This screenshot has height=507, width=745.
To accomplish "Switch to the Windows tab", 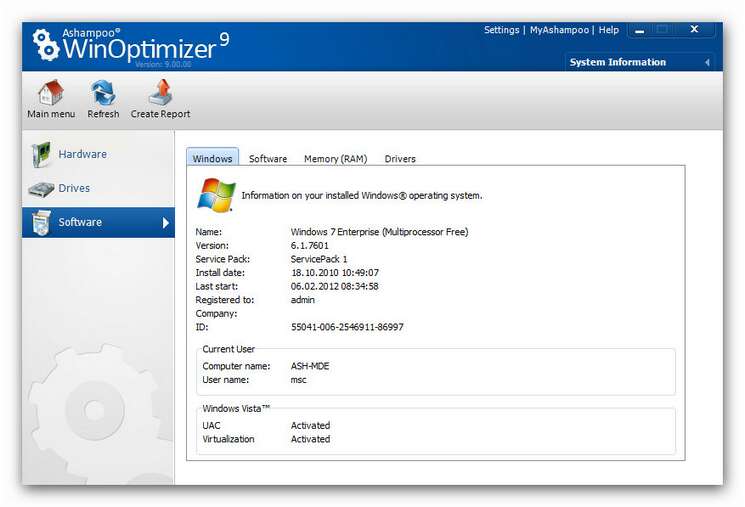I will click(x=212, y=158).
